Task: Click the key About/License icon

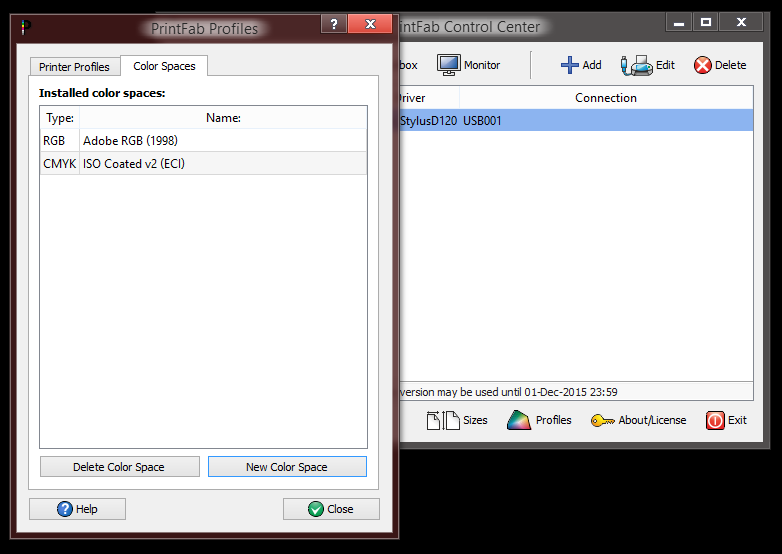Action: tap(602, 420)
